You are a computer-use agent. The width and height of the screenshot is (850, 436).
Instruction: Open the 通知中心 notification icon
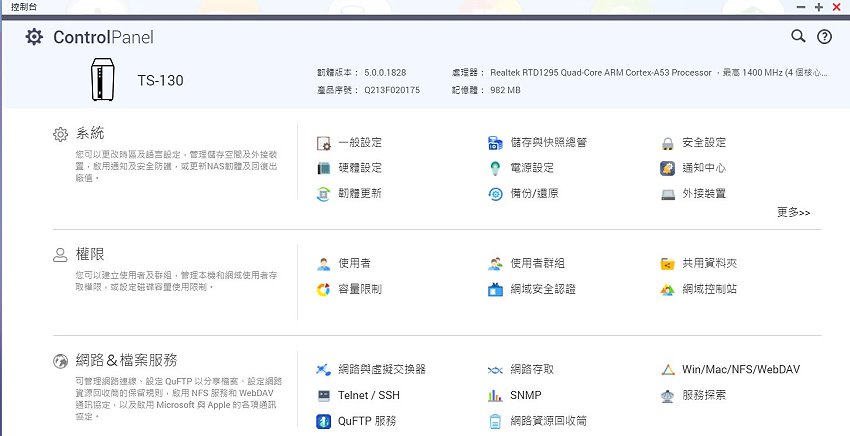[x=667, y=168]
